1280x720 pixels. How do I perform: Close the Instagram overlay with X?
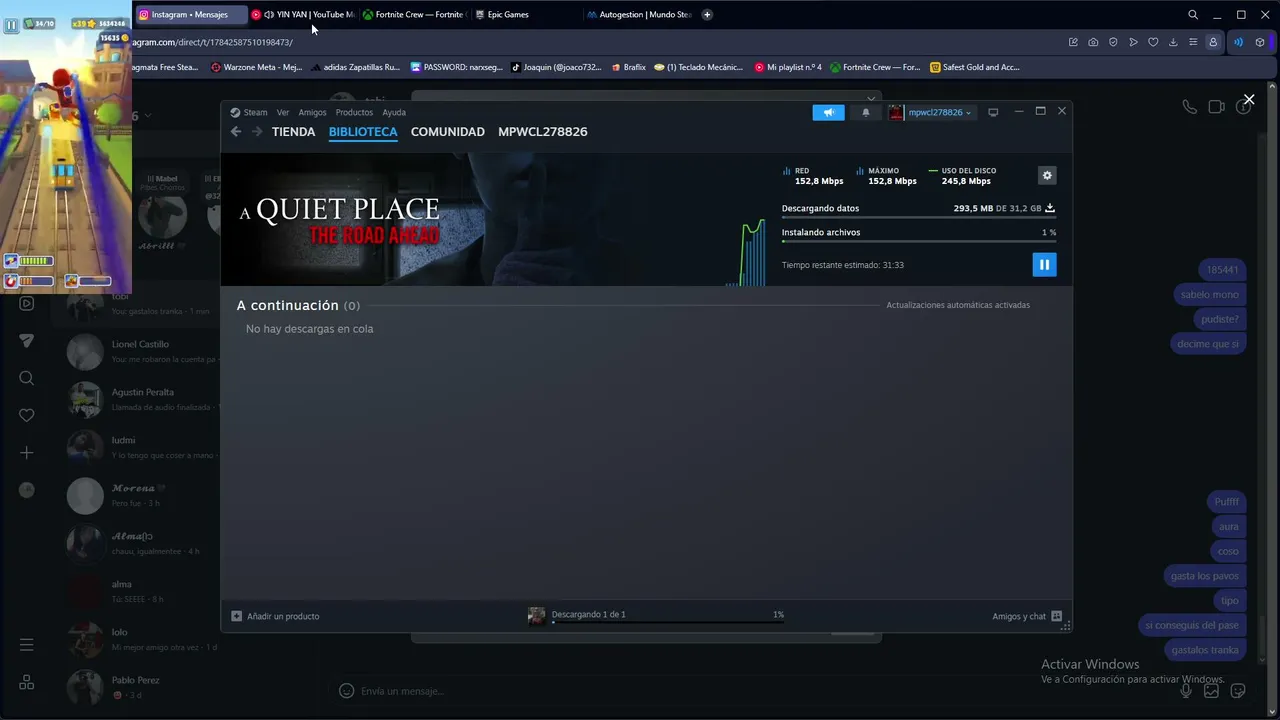coord(1249,99)
